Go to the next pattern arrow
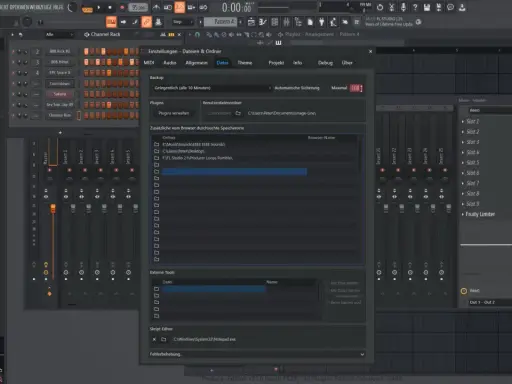 (x=241, y=22)
